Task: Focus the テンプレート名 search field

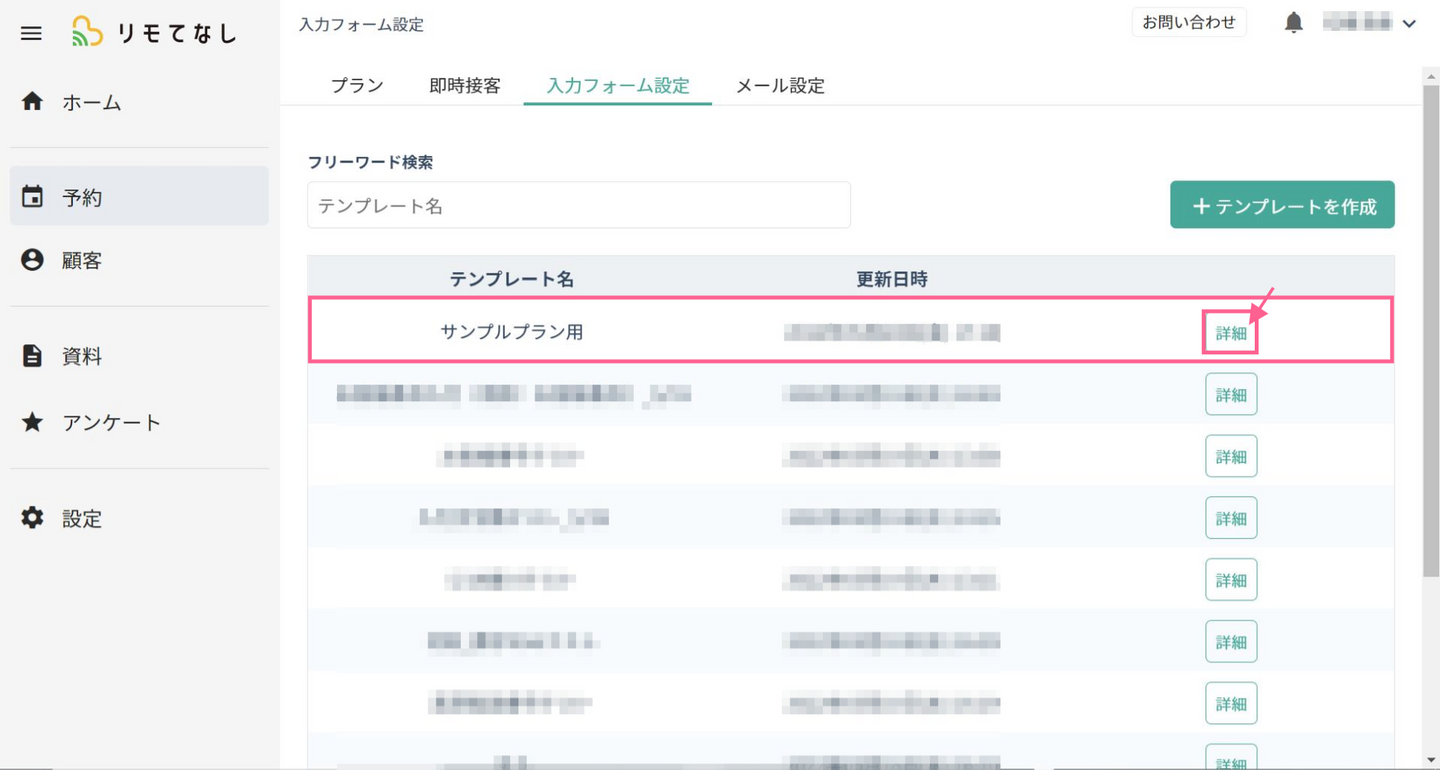Action: [578, 206]
